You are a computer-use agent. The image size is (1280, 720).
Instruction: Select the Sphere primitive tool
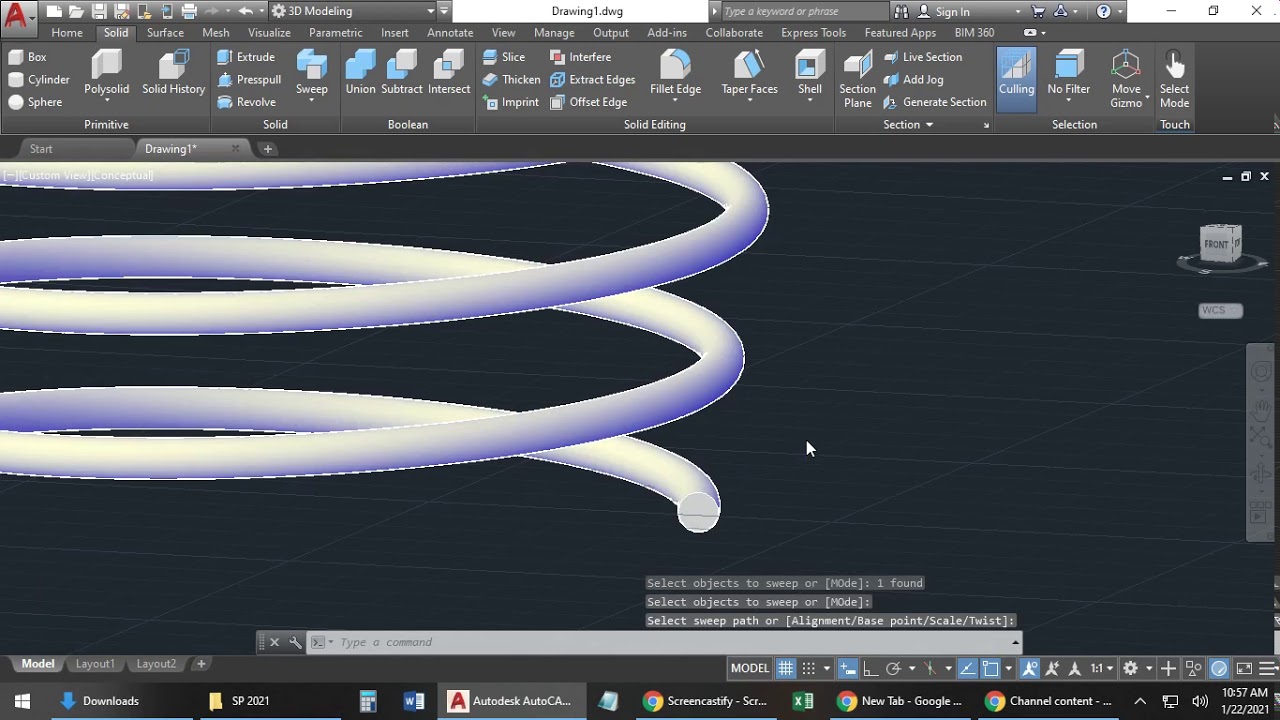click(x=35, y=102)
